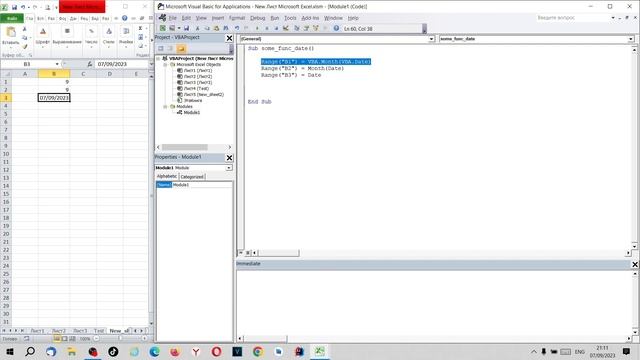Image resolution: width=640 pixels, height=360 pixels.
Task: Switch to the Alphabetic properties tab
Action: (x=167, y=176)
